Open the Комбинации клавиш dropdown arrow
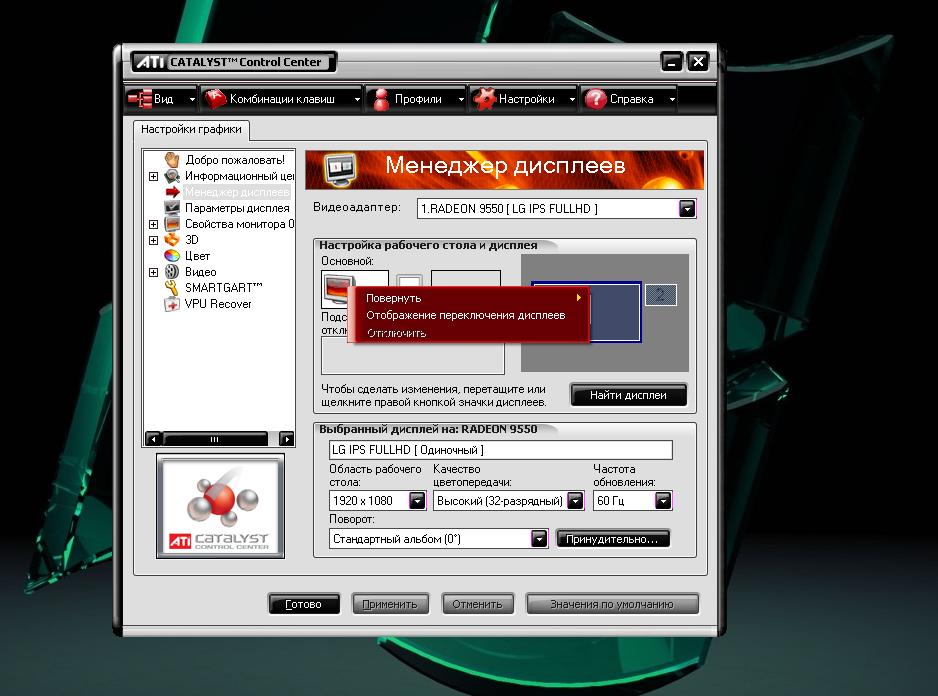The width and height of the screenshot is (938, 696). (x=357, y=99)
